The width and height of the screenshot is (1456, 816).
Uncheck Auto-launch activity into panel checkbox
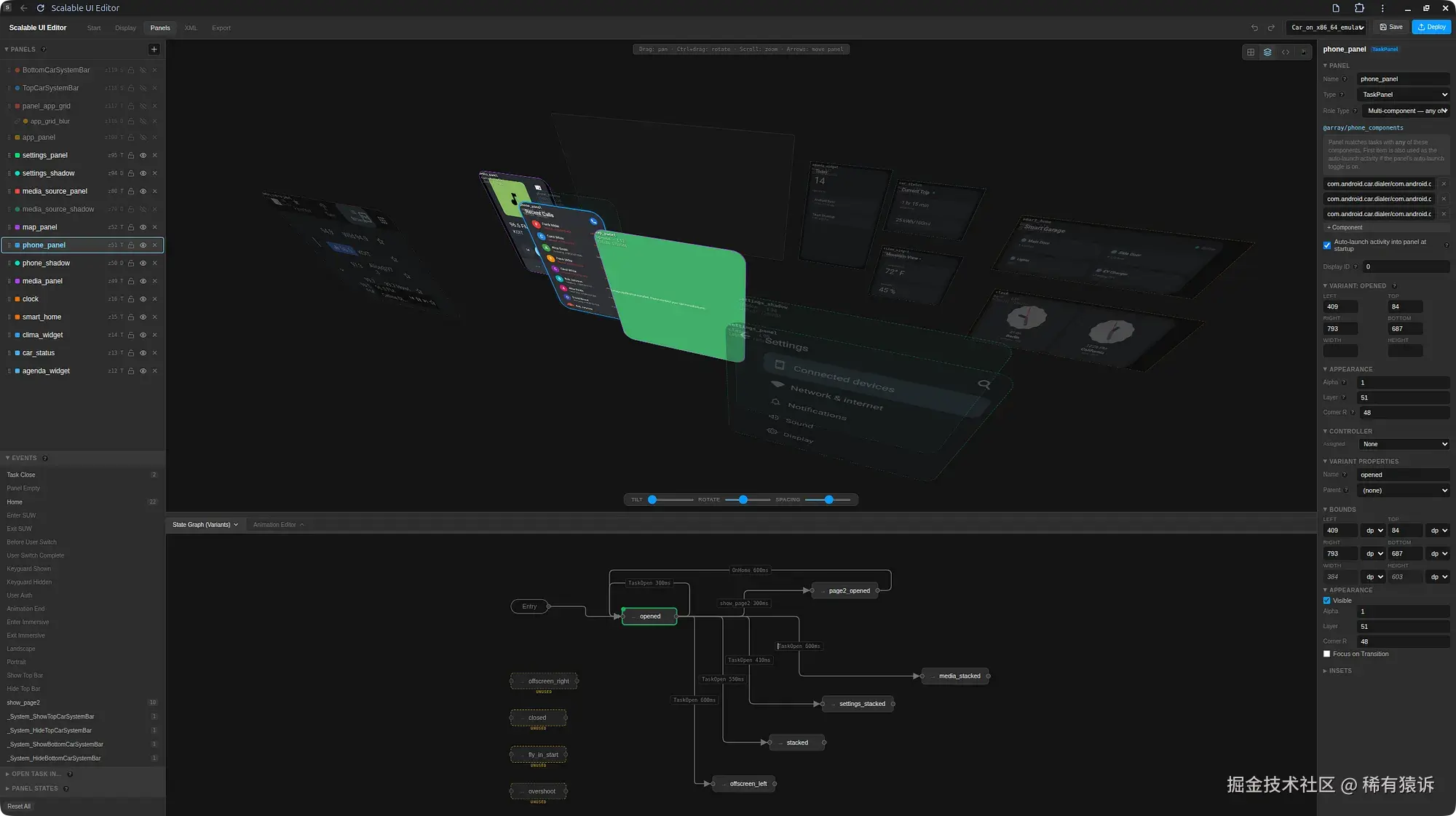(x=1327, y=245)
